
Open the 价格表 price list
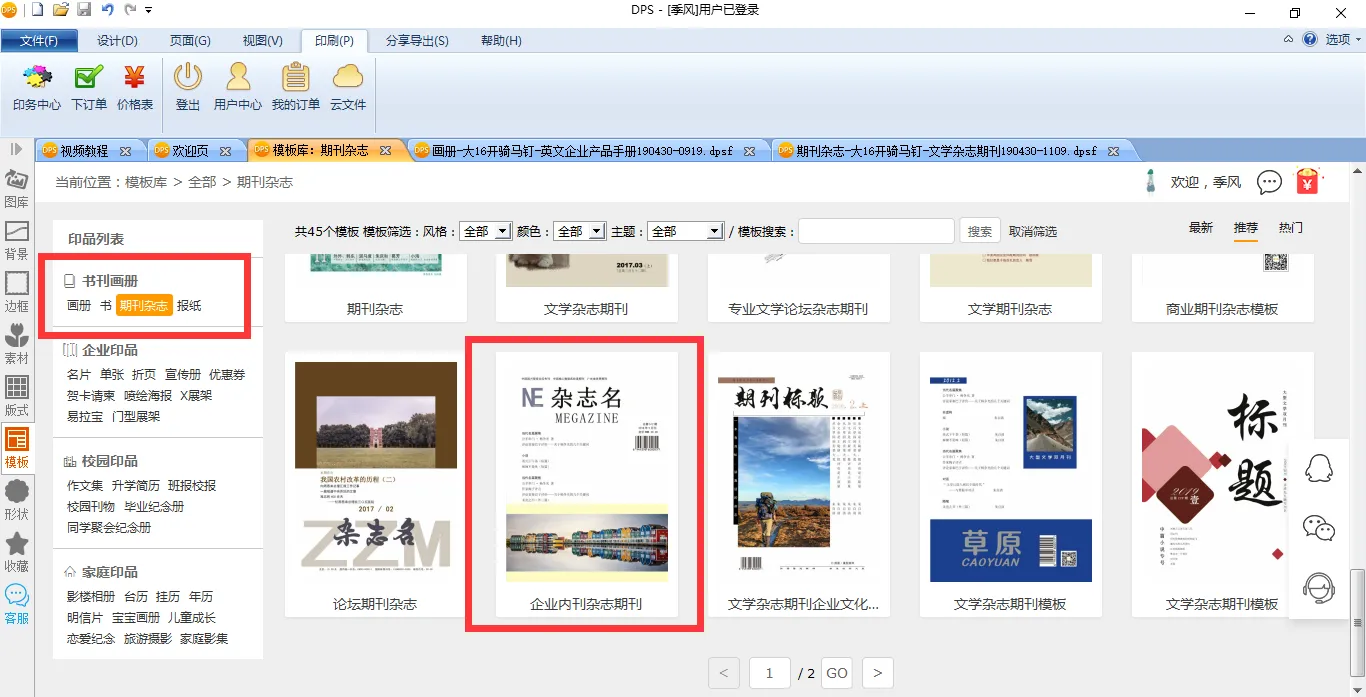(x=135, y=87)
